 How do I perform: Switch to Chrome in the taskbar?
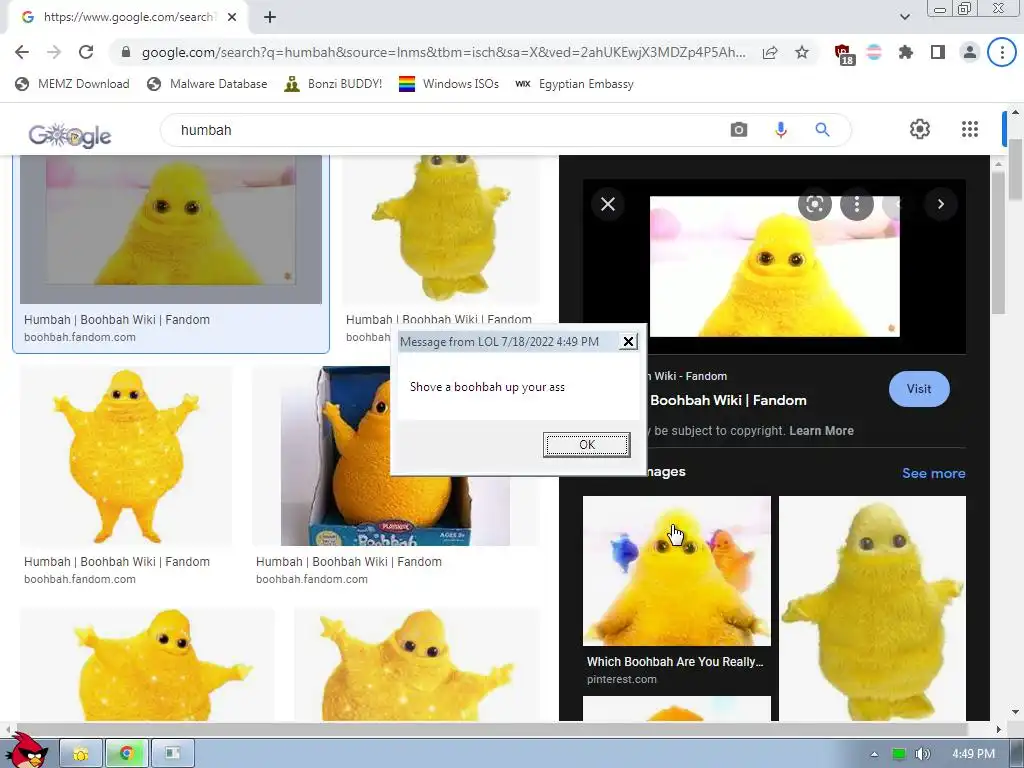click(127, 754)
